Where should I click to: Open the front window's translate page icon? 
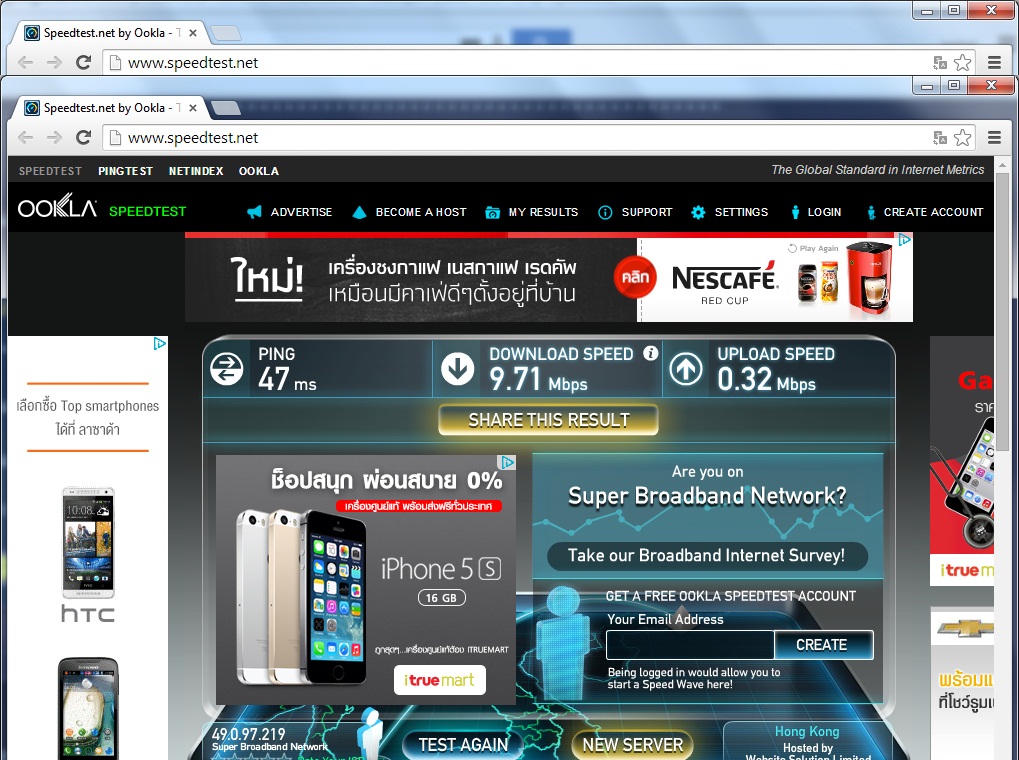tap(940, 137)
